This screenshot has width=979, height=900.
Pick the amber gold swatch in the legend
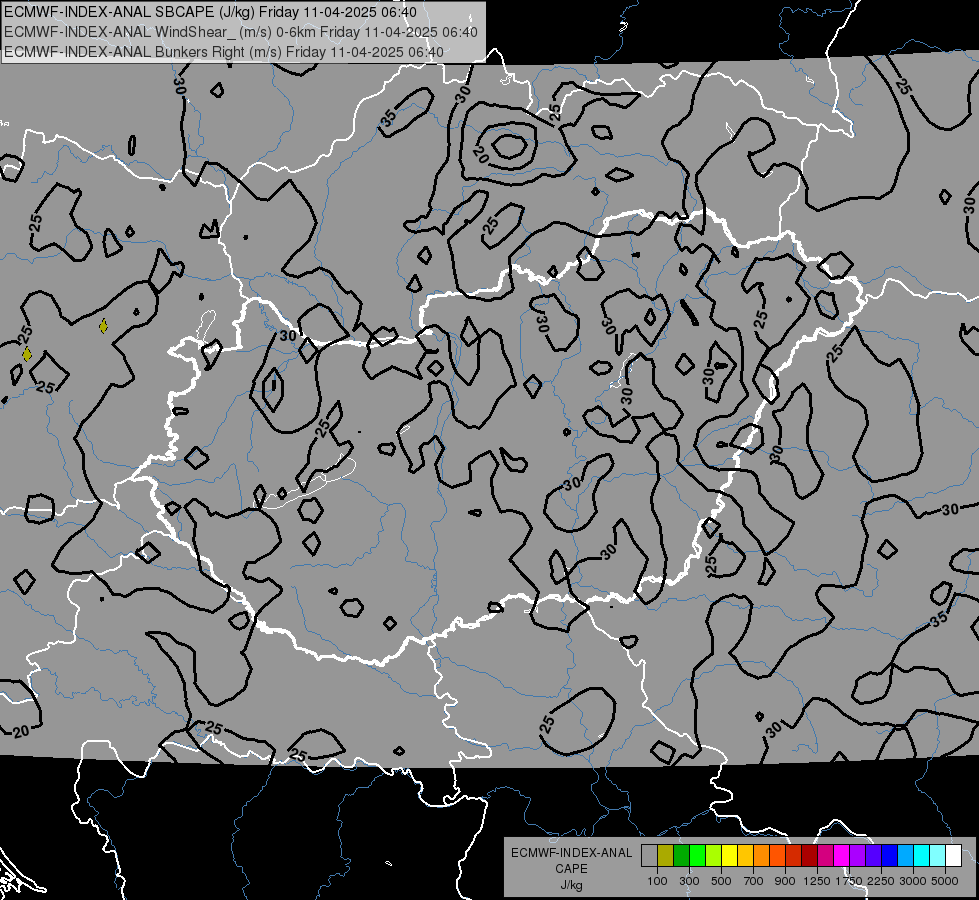pyautogui.click(x=745, y=856)
